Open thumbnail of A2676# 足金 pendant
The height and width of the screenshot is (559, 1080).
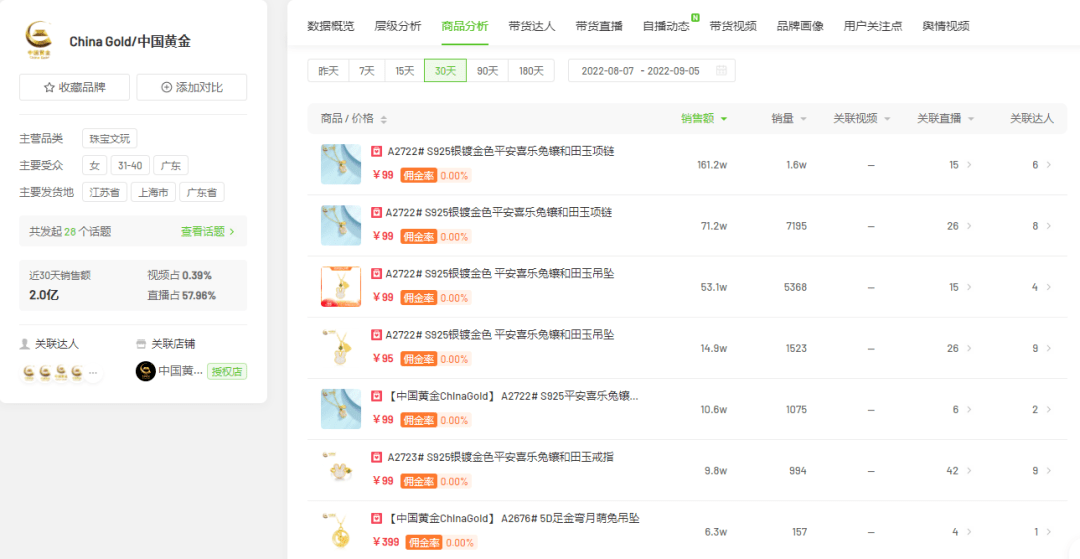(341, 531)
